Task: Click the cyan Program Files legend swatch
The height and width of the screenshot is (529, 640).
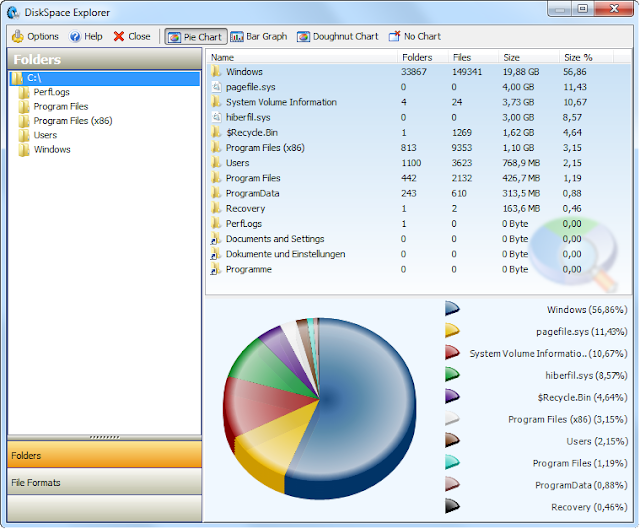Action: (x=452, y=463)
